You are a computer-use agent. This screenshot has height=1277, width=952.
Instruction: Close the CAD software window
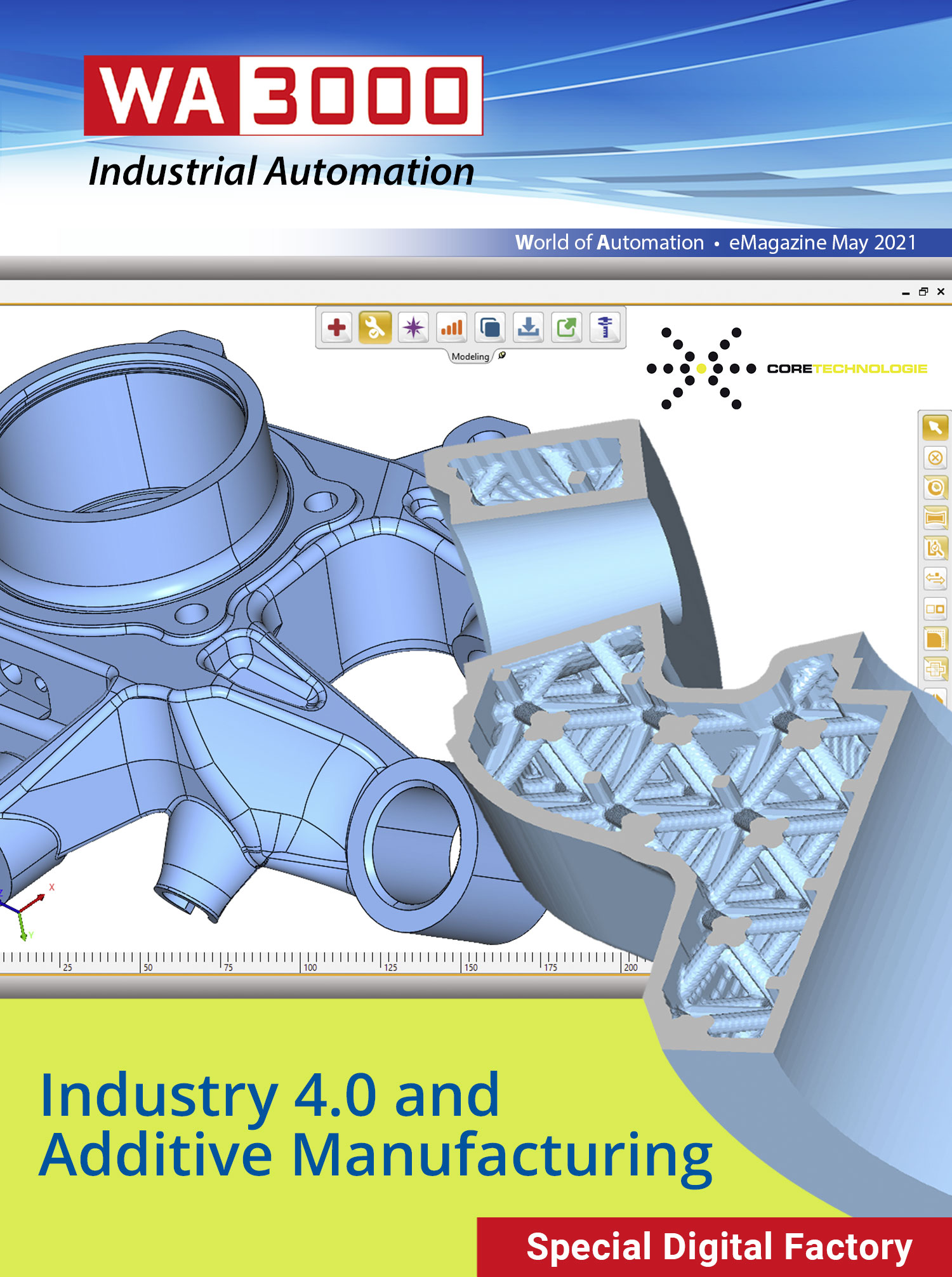[x=941, y=292]
